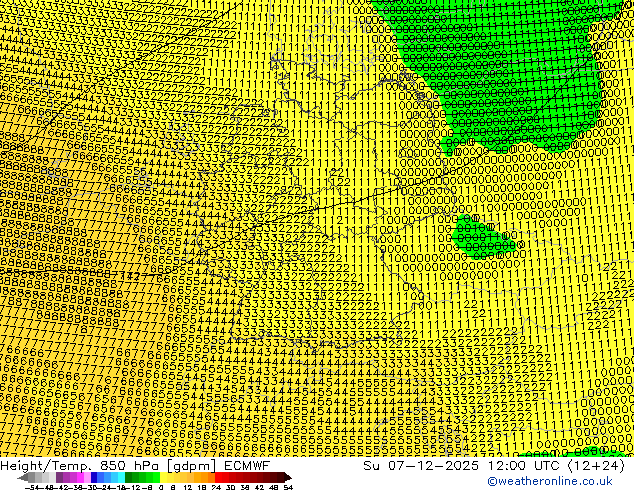Click the '24' value below the color bar
Screen dimensions: 634x490
[216, 487]
